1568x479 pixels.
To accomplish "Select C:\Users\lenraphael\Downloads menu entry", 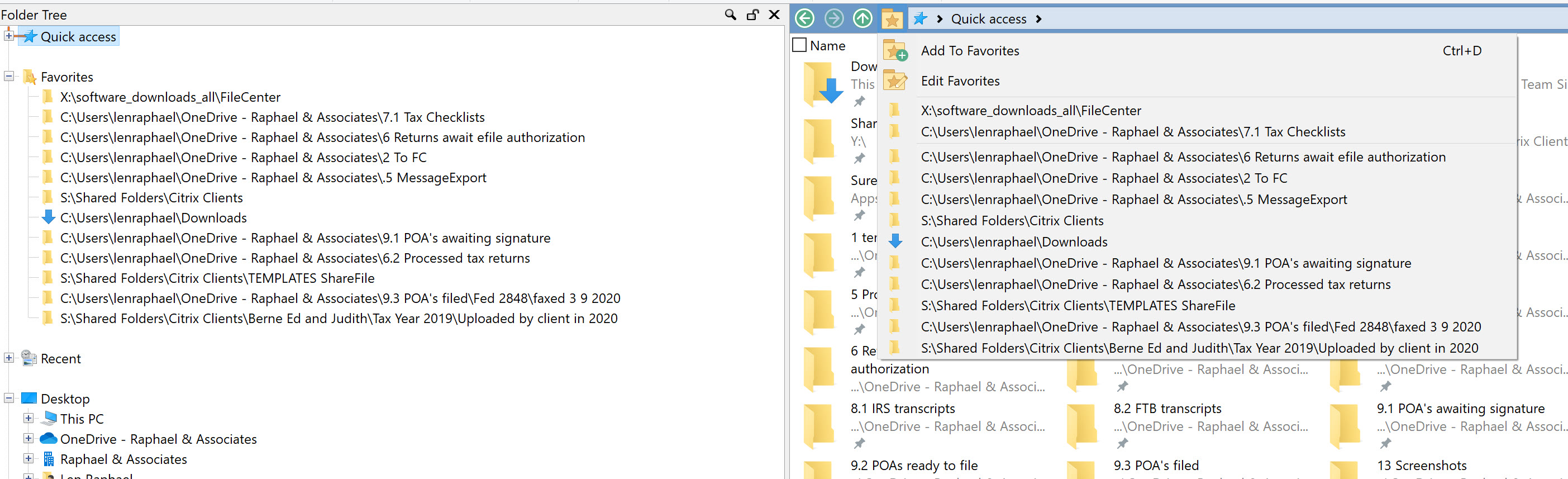I will pyautogui.click(x=1197, y=242).
